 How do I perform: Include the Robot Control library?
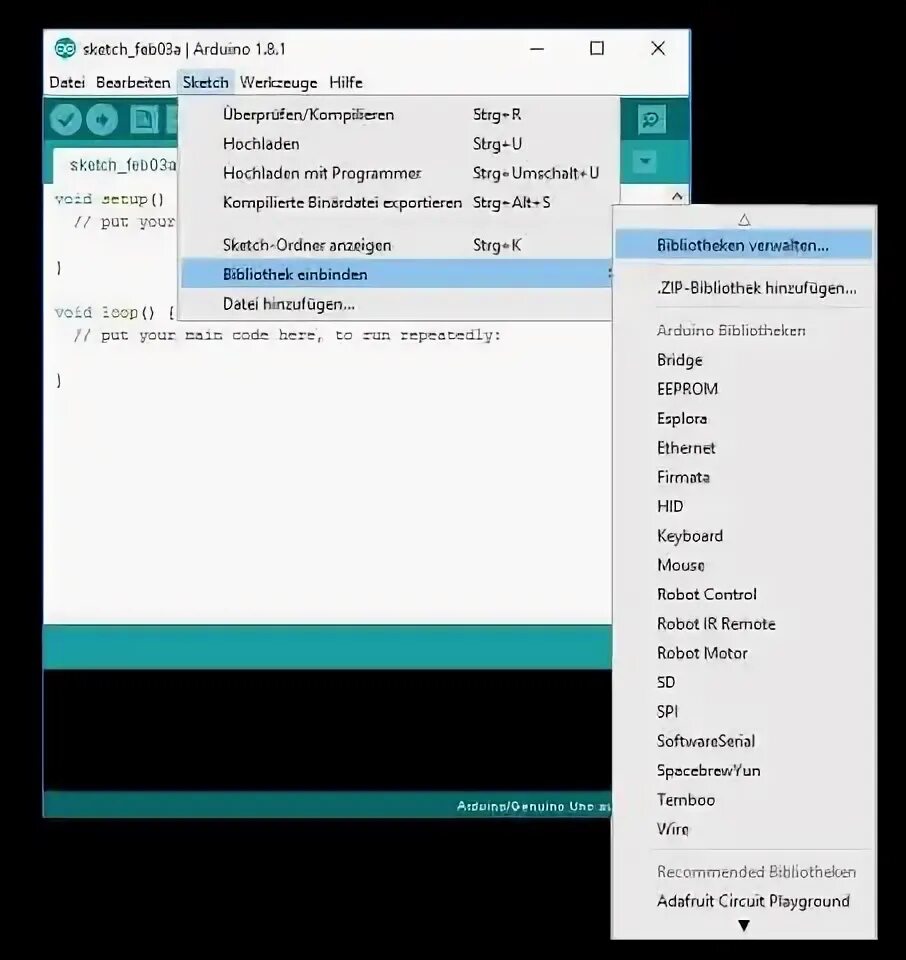[x=743, y=594]
